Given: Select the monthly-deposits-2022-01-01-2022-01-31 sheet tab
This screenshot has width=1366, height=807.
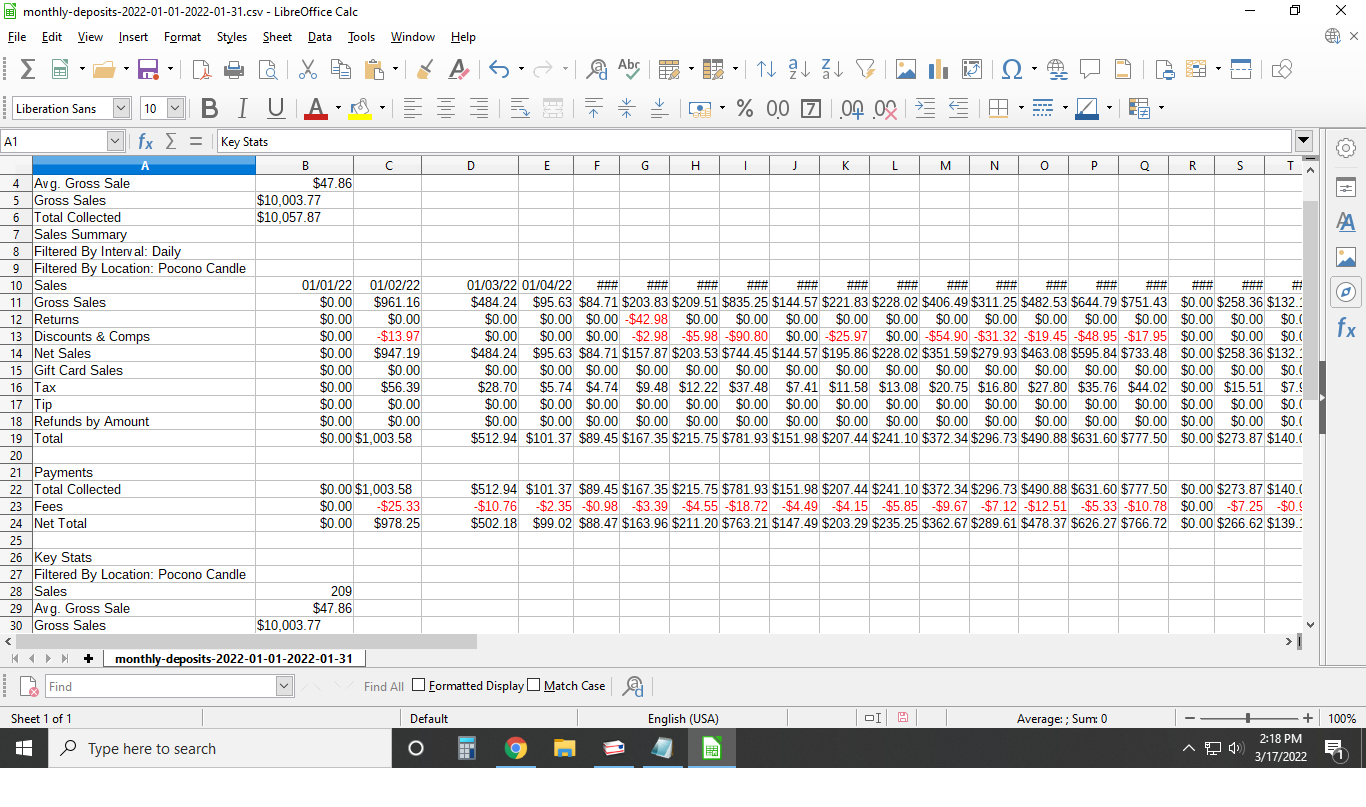Looking at the screenshot, I should coord(236,658).
